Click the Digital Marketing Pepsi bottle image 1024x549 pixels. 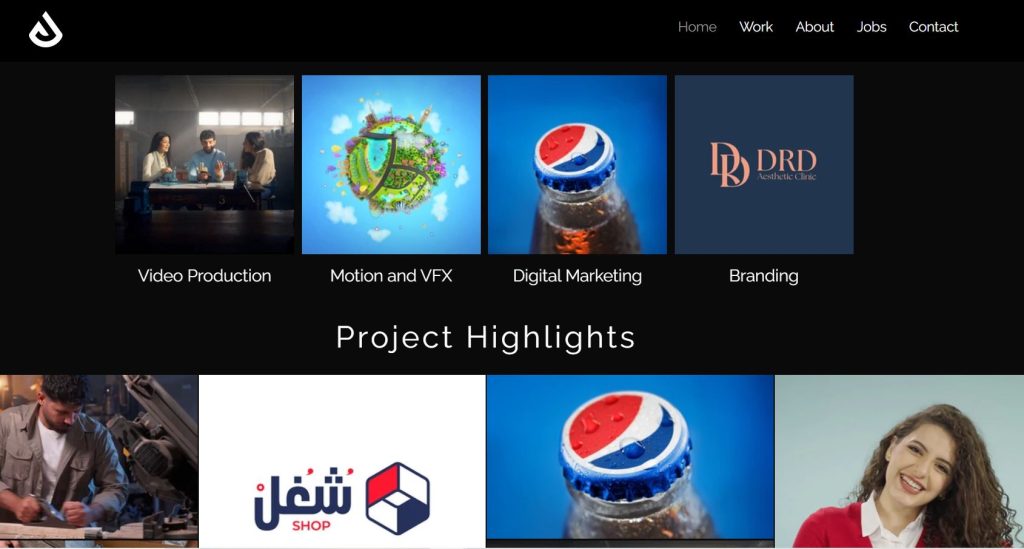click(x=577, y=165)
